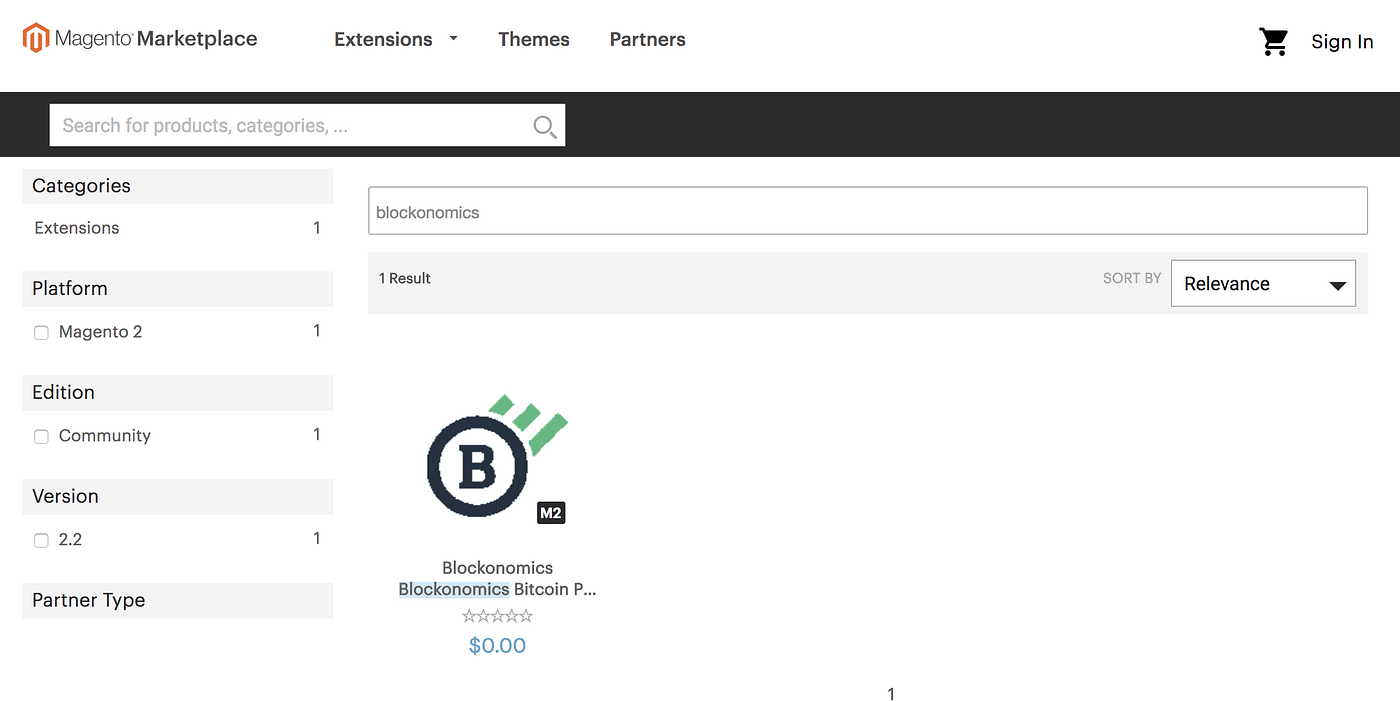Click the count beside Magento 2

tap(317, 331)
